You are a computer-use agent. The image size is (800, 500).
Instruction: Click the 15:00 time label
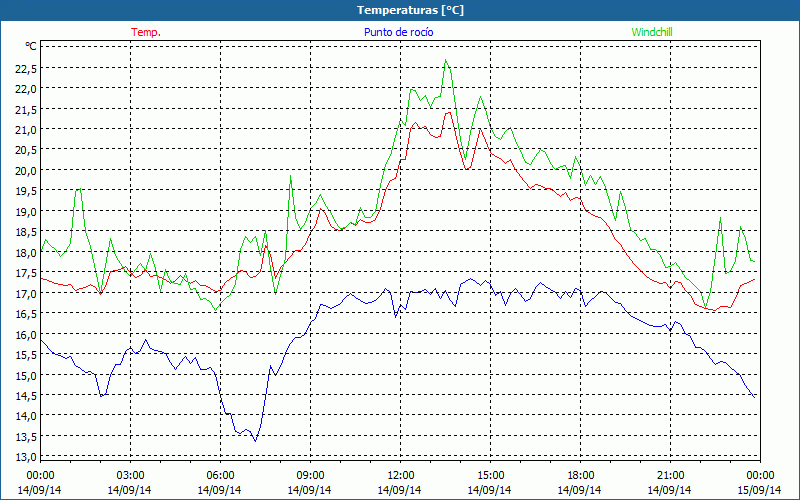pyautogui.click(x=490, y=475)
